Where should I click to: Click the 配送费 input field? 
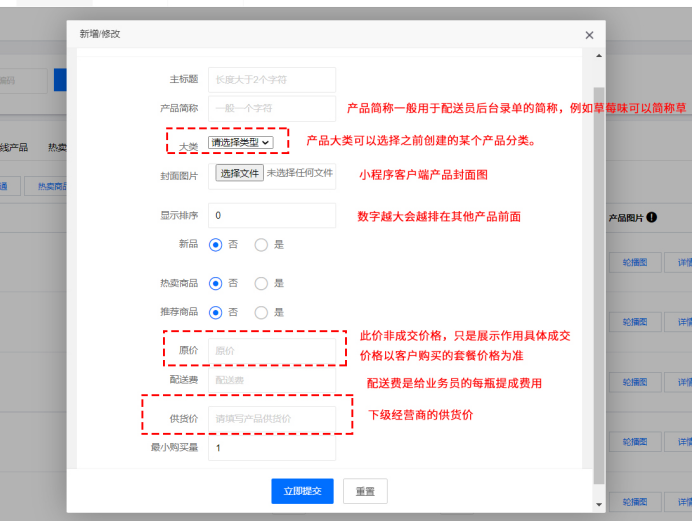tap(271, 380)
